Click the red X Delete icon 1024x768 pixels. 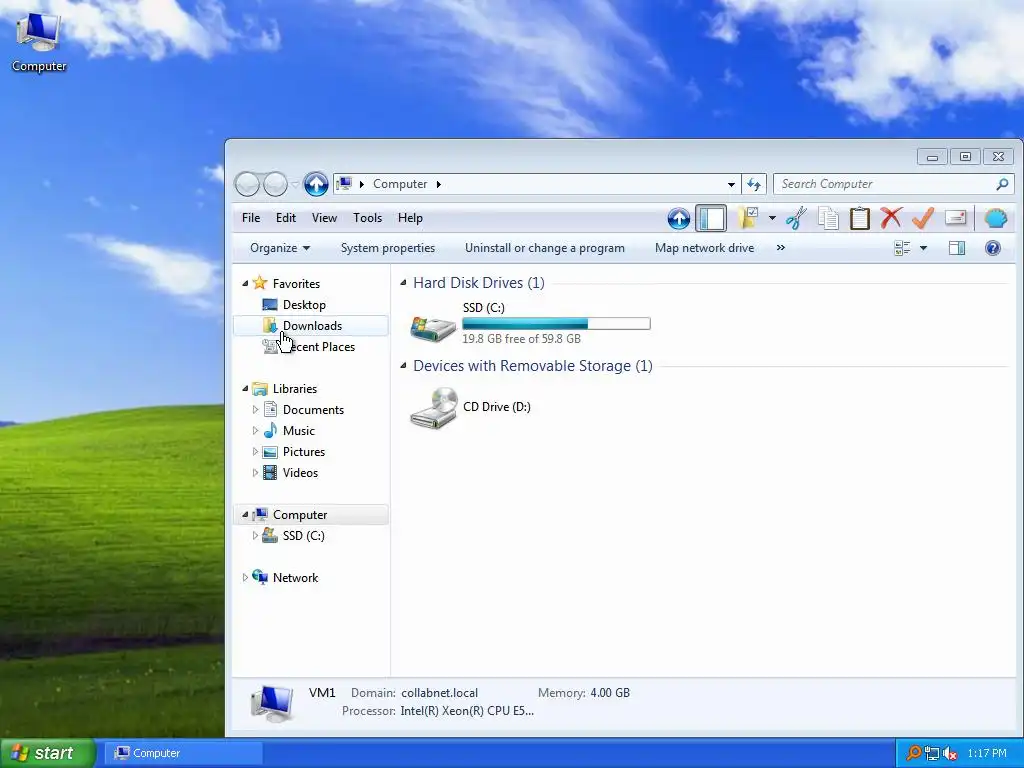click(891, 218)
